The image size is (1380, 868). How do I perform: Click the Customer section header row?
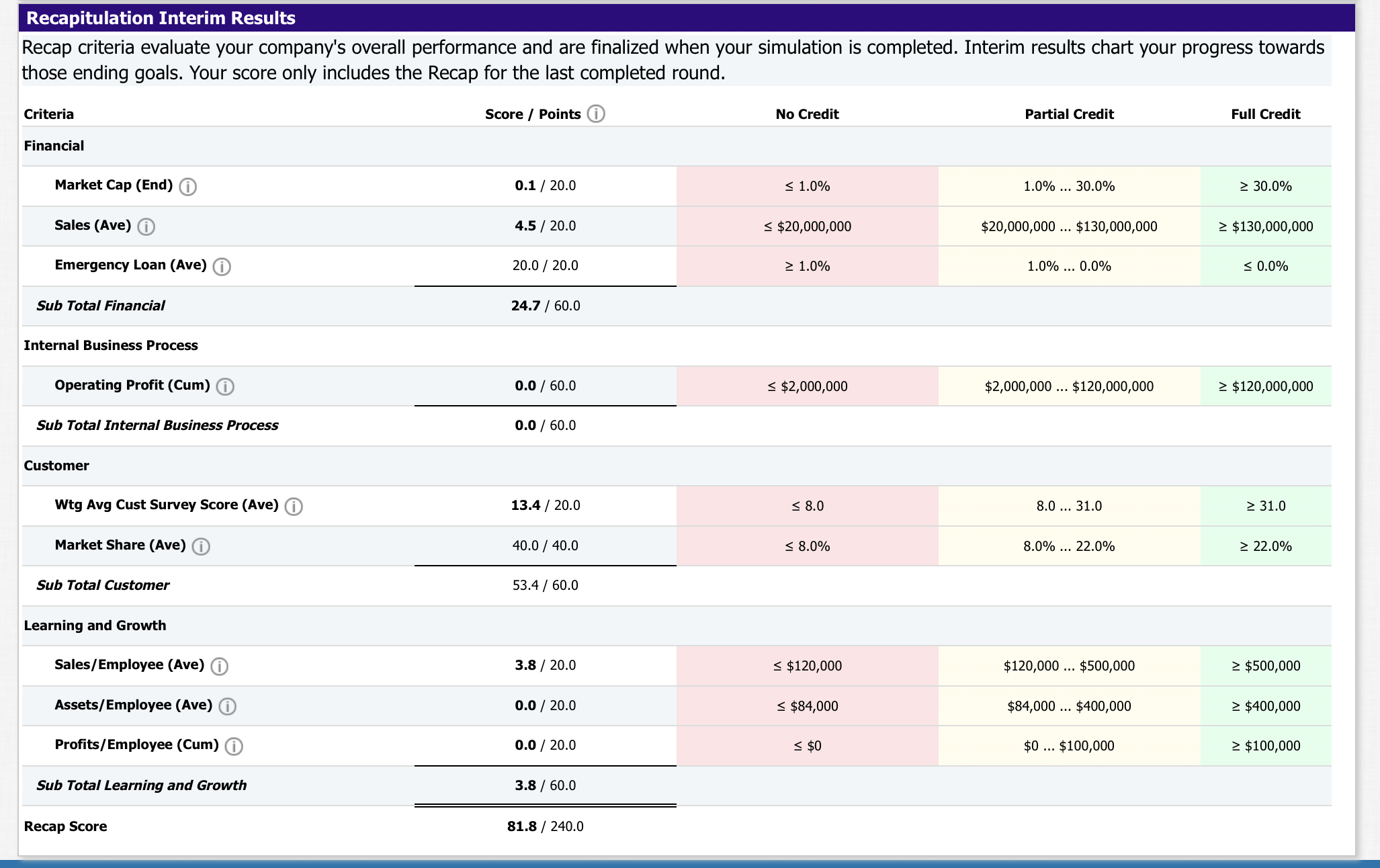click(56, 466)
